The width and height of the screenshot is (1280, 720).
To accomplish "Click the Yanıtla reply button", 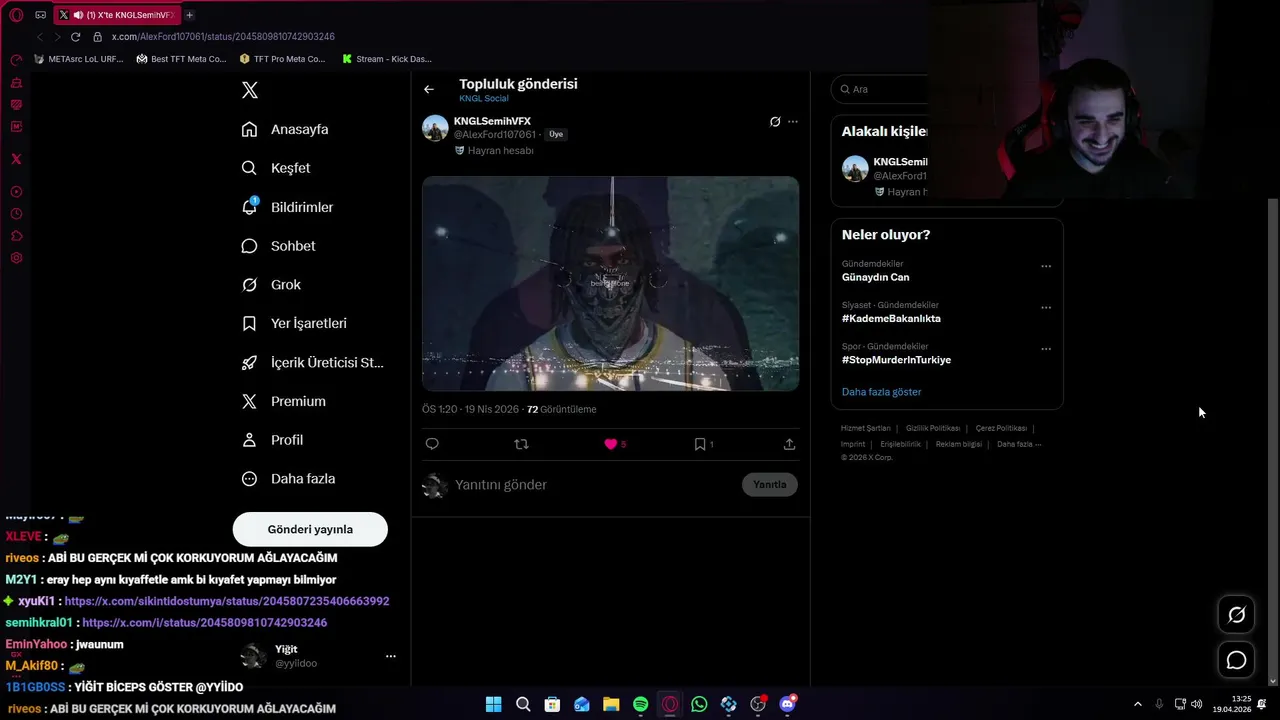I will point(770,485).
